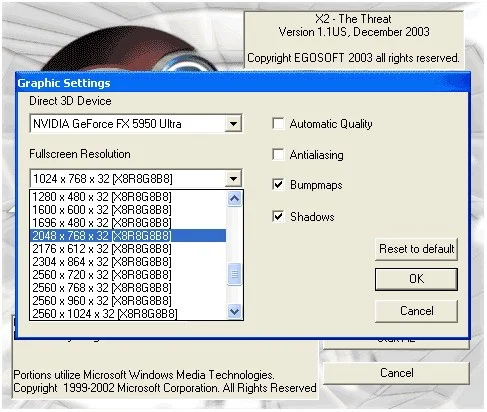Choose 1696 x 480 x 32 resolution
Screen dimensions: 487x412
point(128,223)
